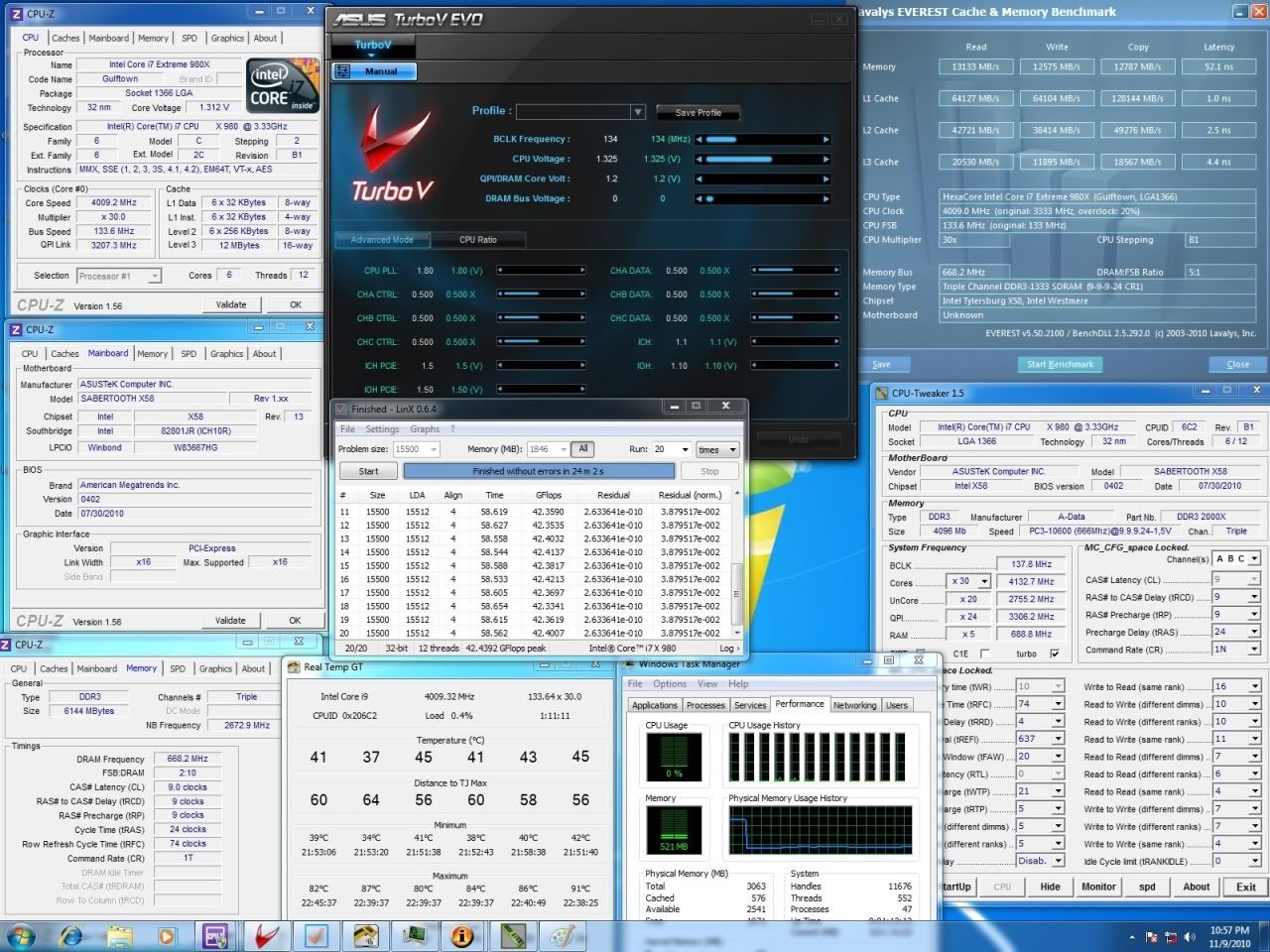Viewport: 1270px width, 952px height.
Task: Click the CPU-Z taskbar icon
Action: coord(216,935)
